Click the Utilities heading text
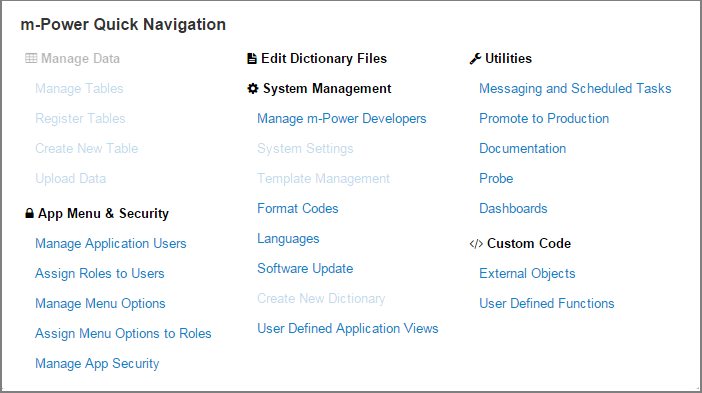The width and height of the screenshot is (702, 393). [x=509, y=59]
